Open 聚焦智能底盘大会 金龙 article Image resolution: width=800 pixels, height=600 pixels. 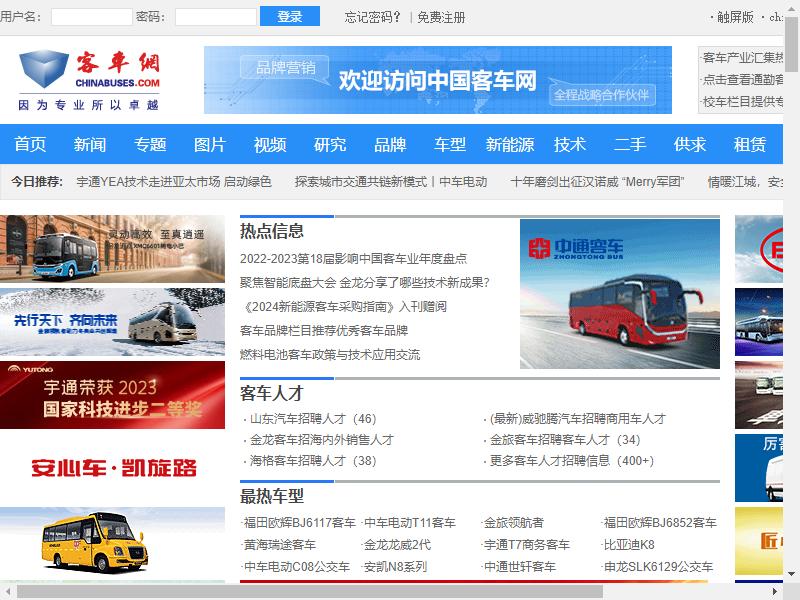click(364, 283)
